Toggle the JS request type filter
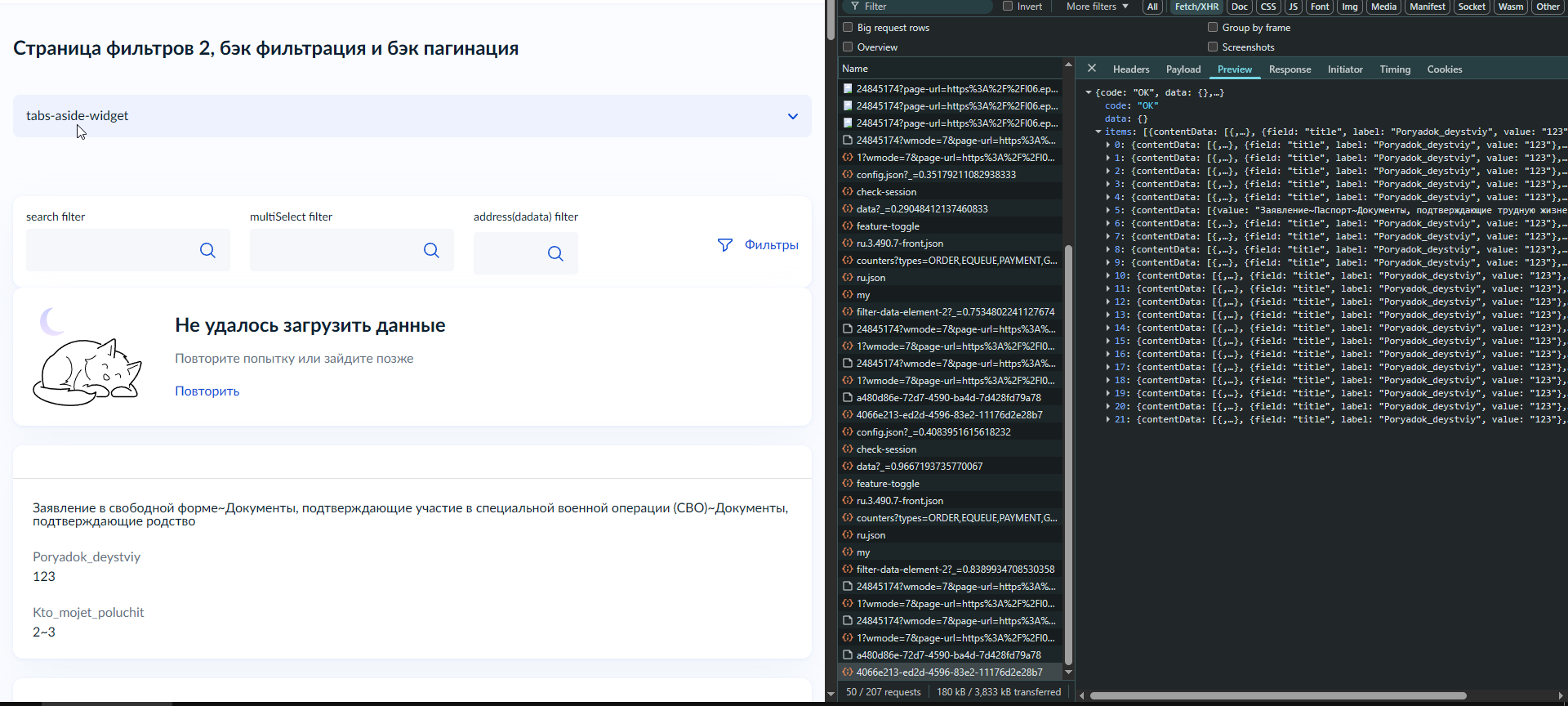The height and width of the screenshot is (706, 1568). (1294, 7)
